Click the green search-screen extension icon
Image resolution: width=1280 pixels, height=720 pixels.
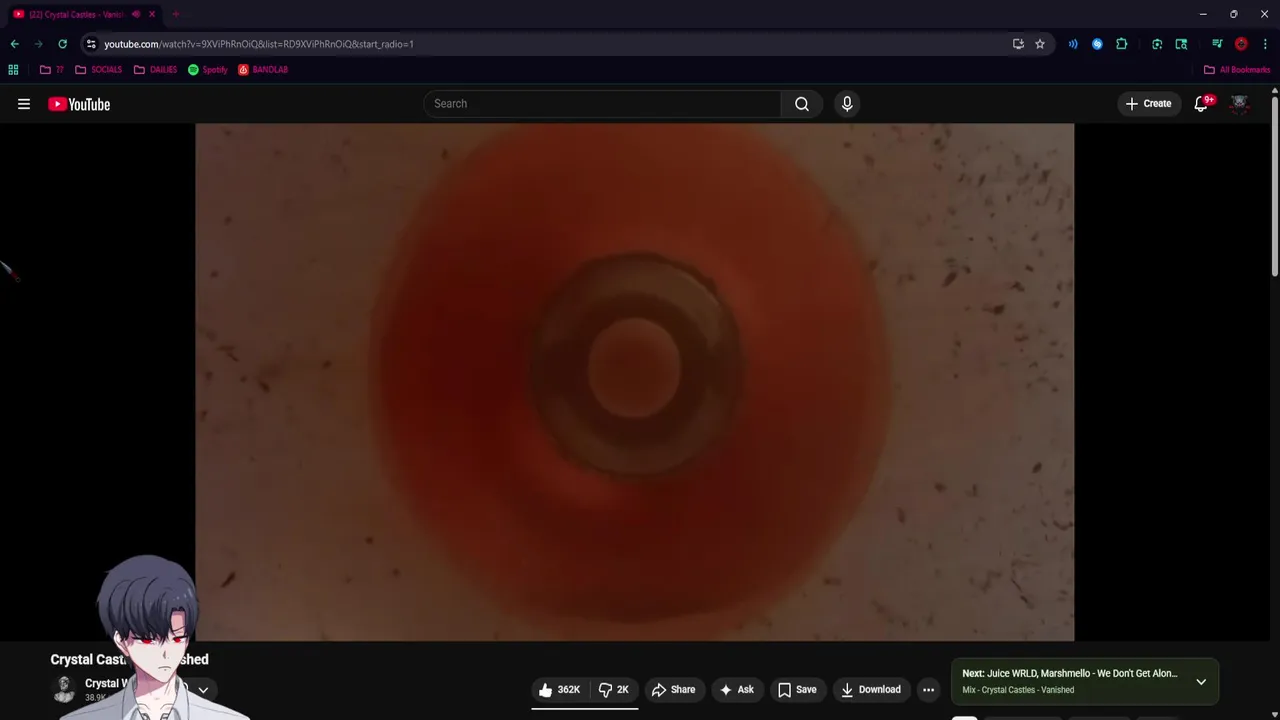[1181, 44]
